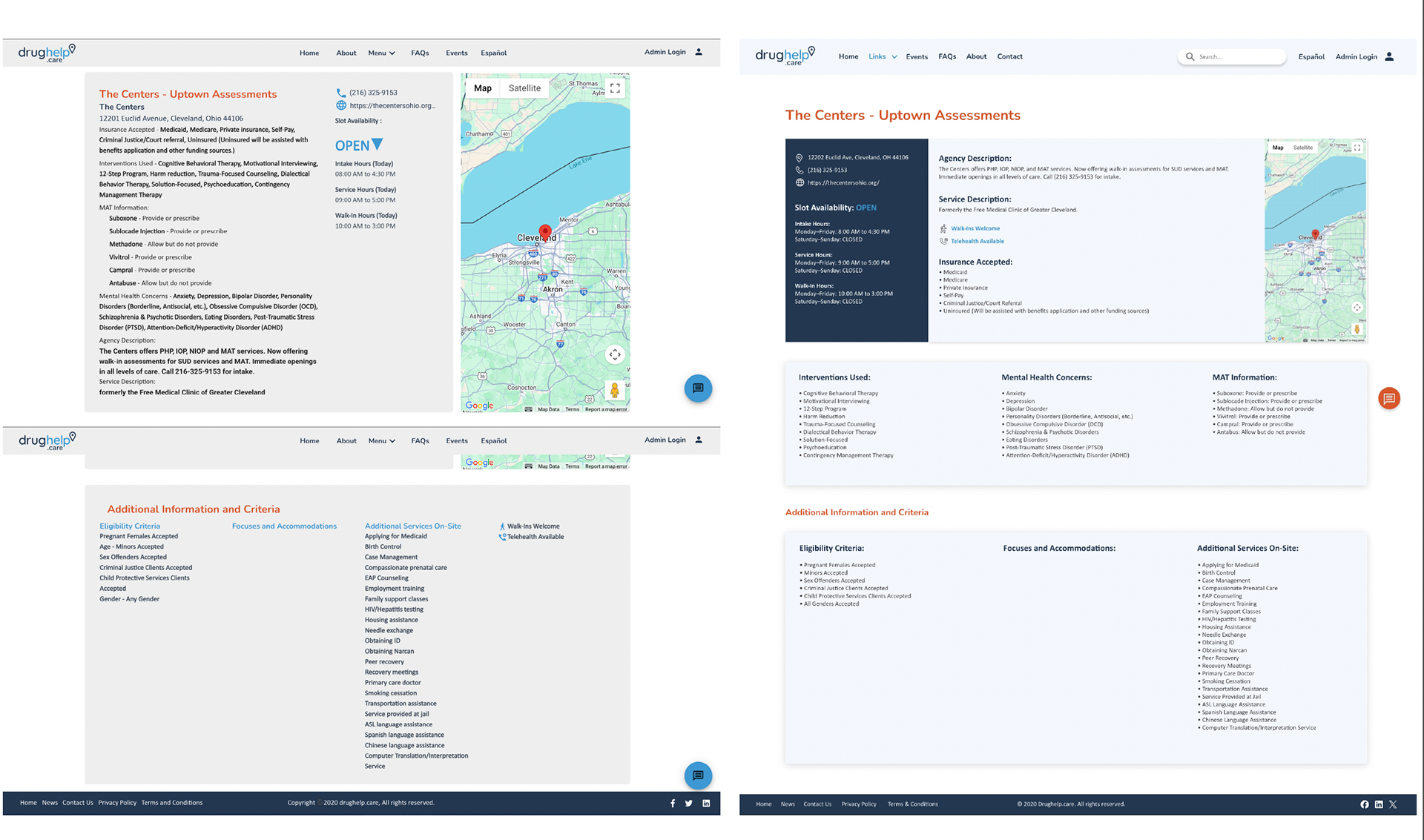Click Terms and Conditions in the left footer

coord(172,803)
